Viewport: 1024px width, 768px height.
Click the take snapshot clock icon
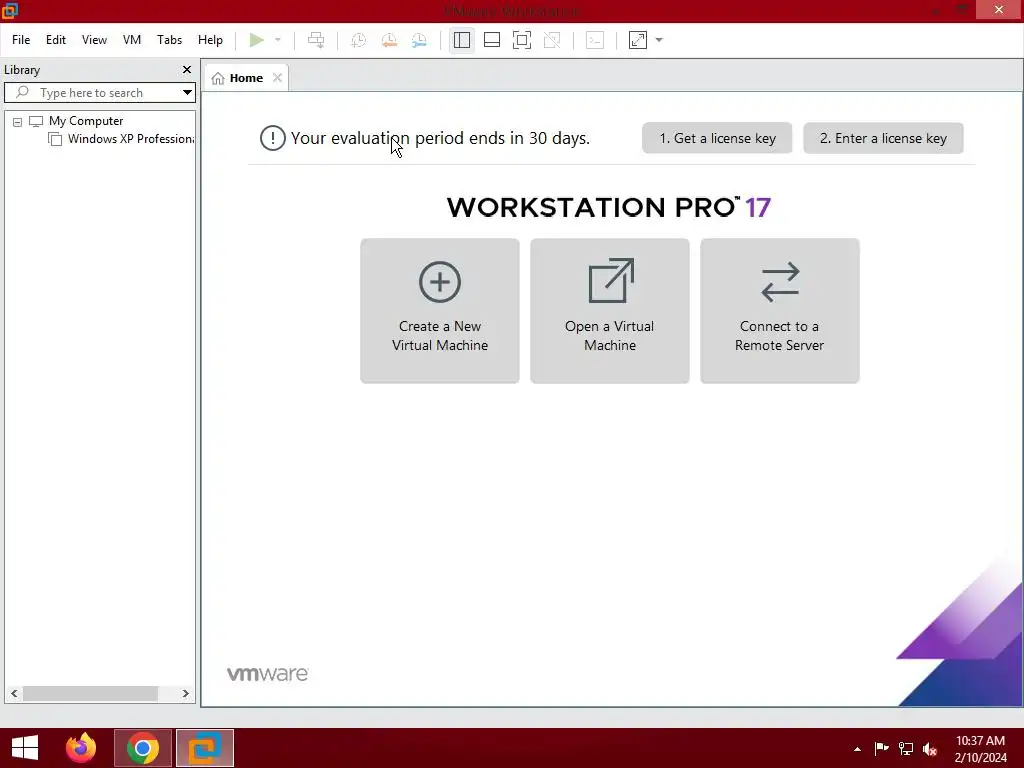(x=359, y=40)
